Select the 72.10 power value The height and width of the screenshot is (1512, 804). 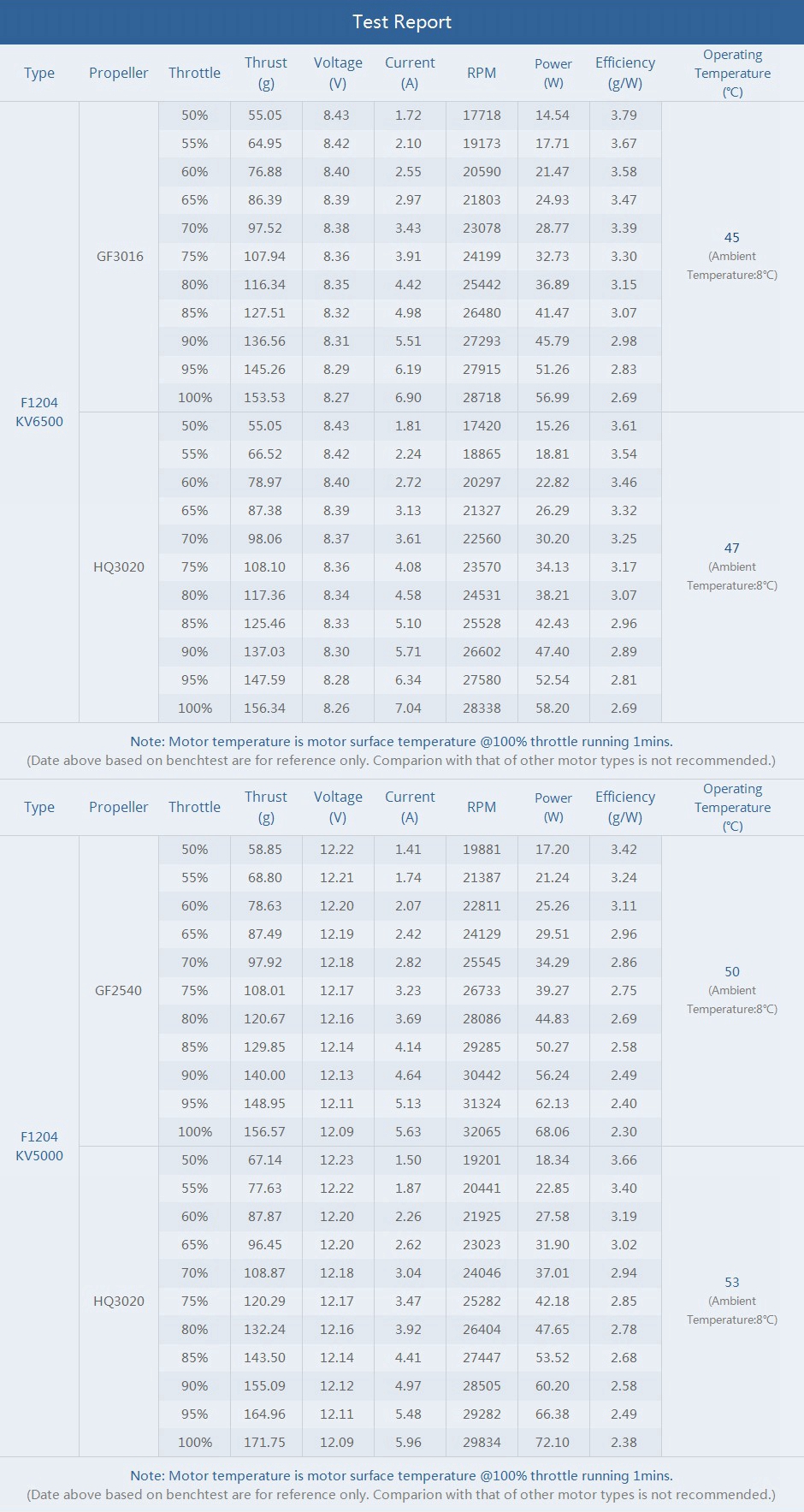pos(553,1442)
